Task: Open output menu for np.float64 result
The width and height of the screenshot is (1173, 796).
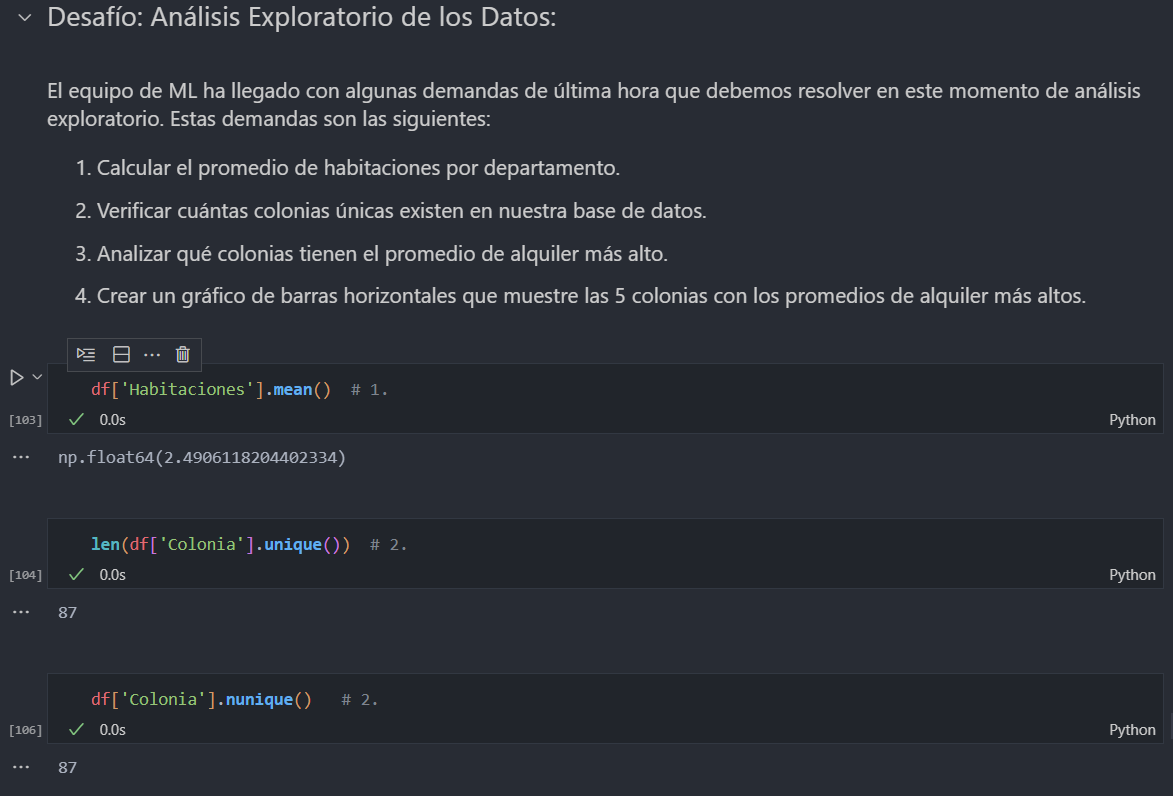Action: click(21, 457)
